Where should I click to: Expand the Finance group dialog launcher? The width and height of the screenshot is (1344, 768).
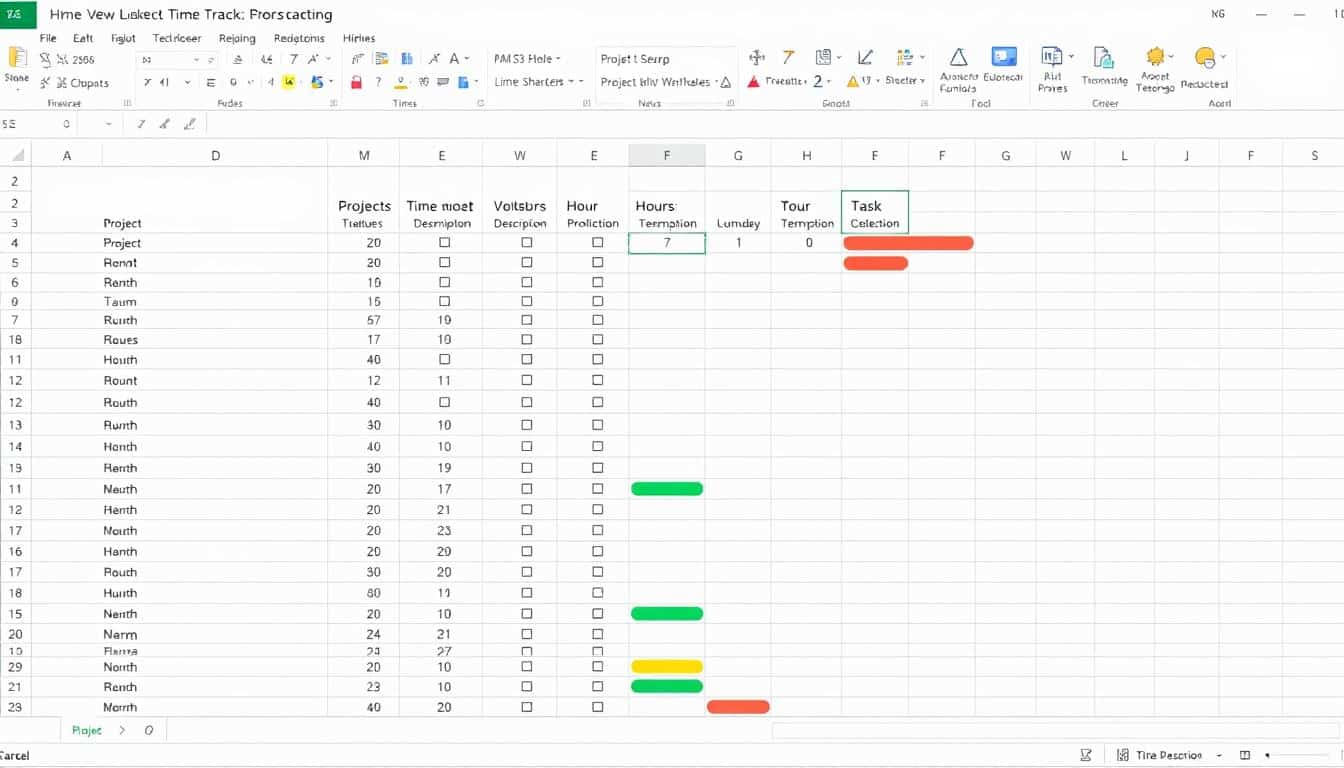coord(127,103)
